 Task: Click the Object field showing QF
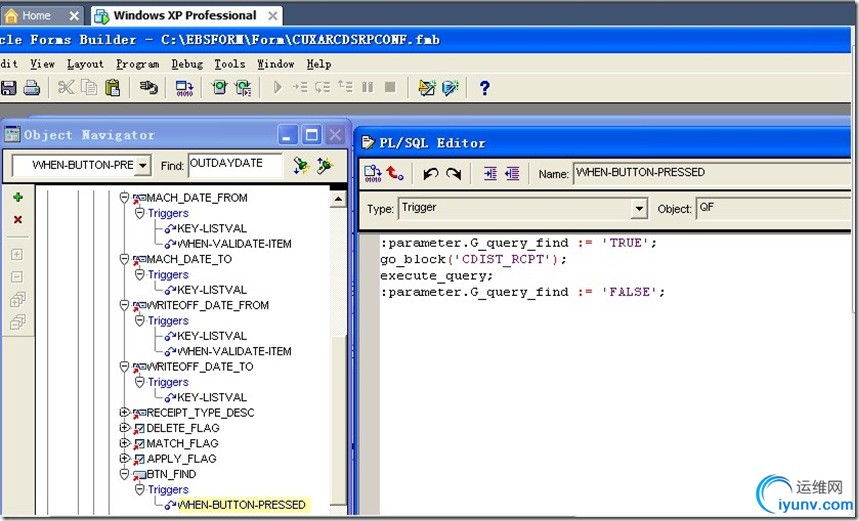[774, 209]
